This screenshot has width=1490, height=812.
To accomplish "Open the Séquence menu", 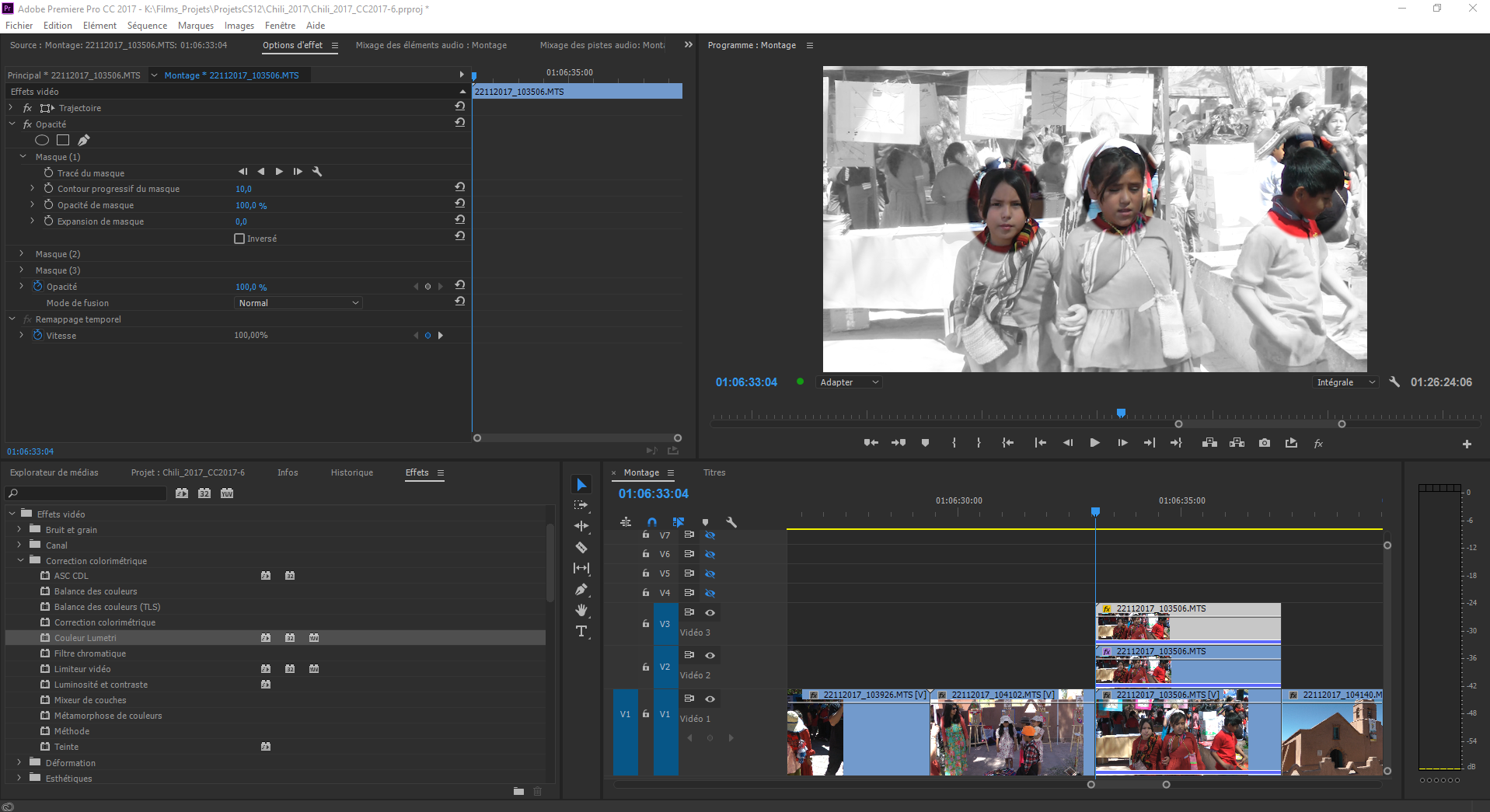I will click(147, 26).
